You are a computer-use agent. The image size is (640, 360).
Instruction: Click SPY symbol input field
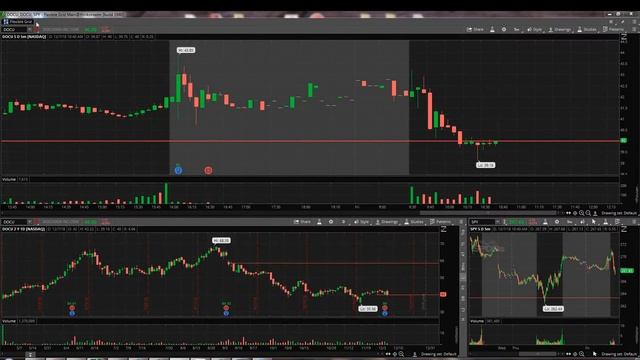tap(482, 222)
